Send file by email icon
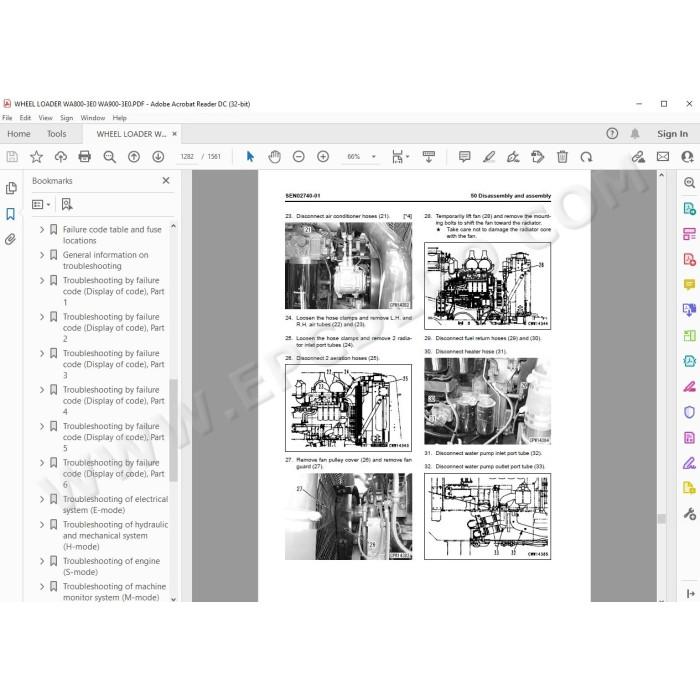The image size is (700, 700). pyautogui.click(x=663, y=157)
